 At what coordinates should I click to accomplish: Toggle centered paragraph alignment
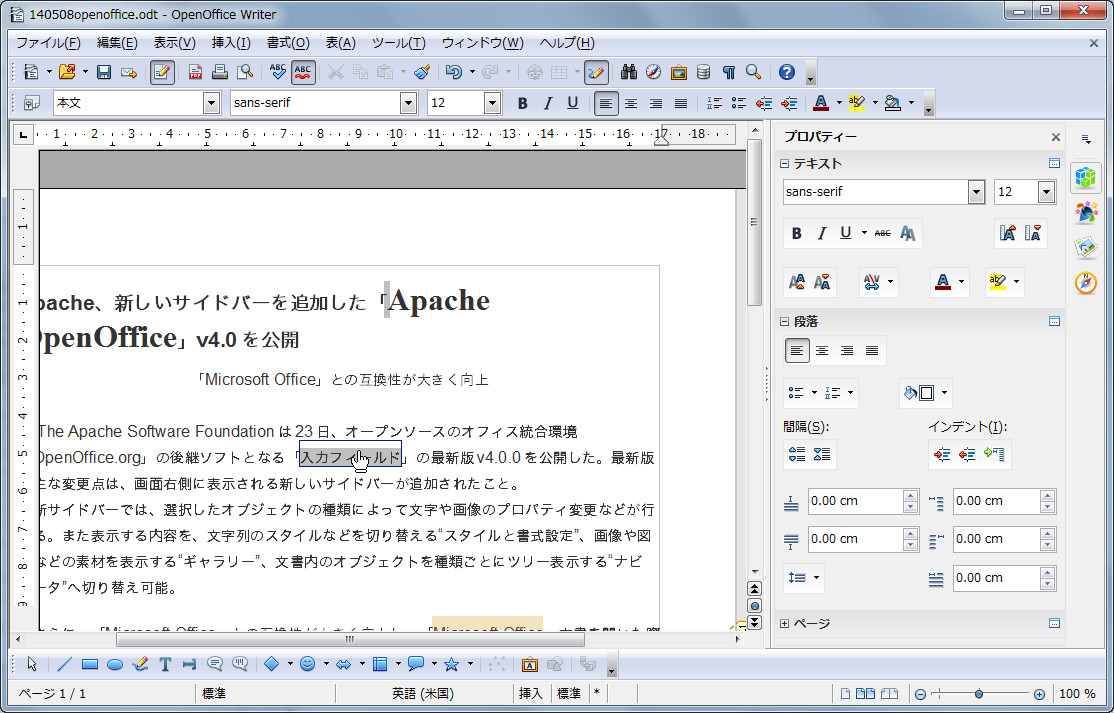coord(631,103)
